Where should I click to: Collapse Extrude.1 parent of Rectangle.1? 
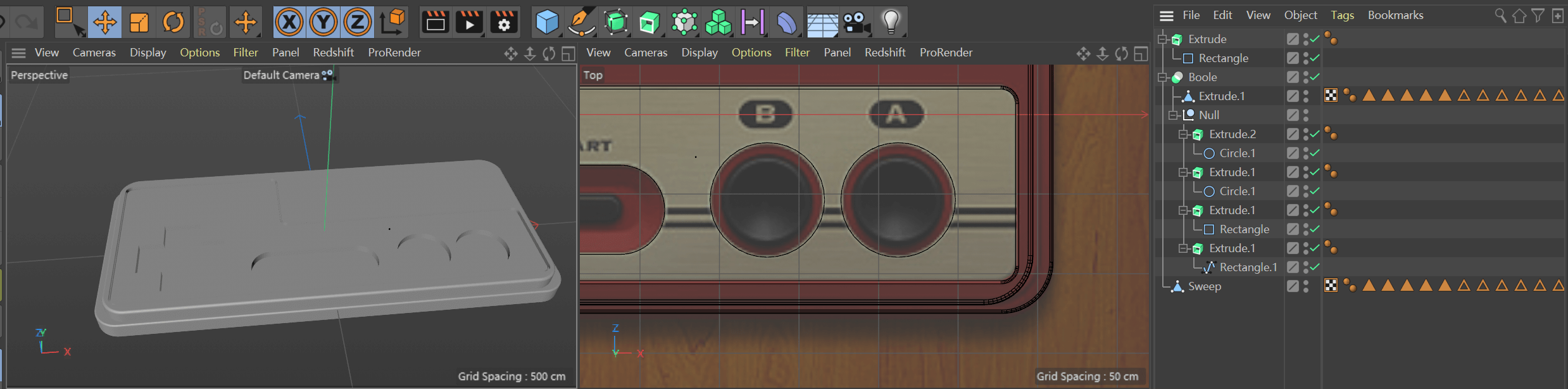click(x=1183, y=248)
